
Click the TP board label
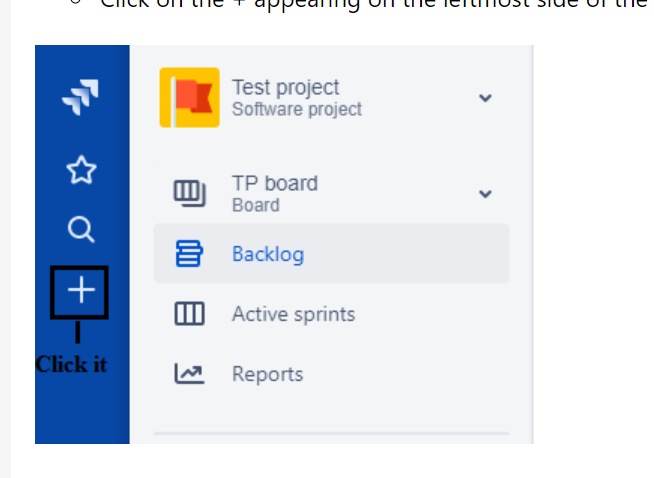click(x=274, y=183)
